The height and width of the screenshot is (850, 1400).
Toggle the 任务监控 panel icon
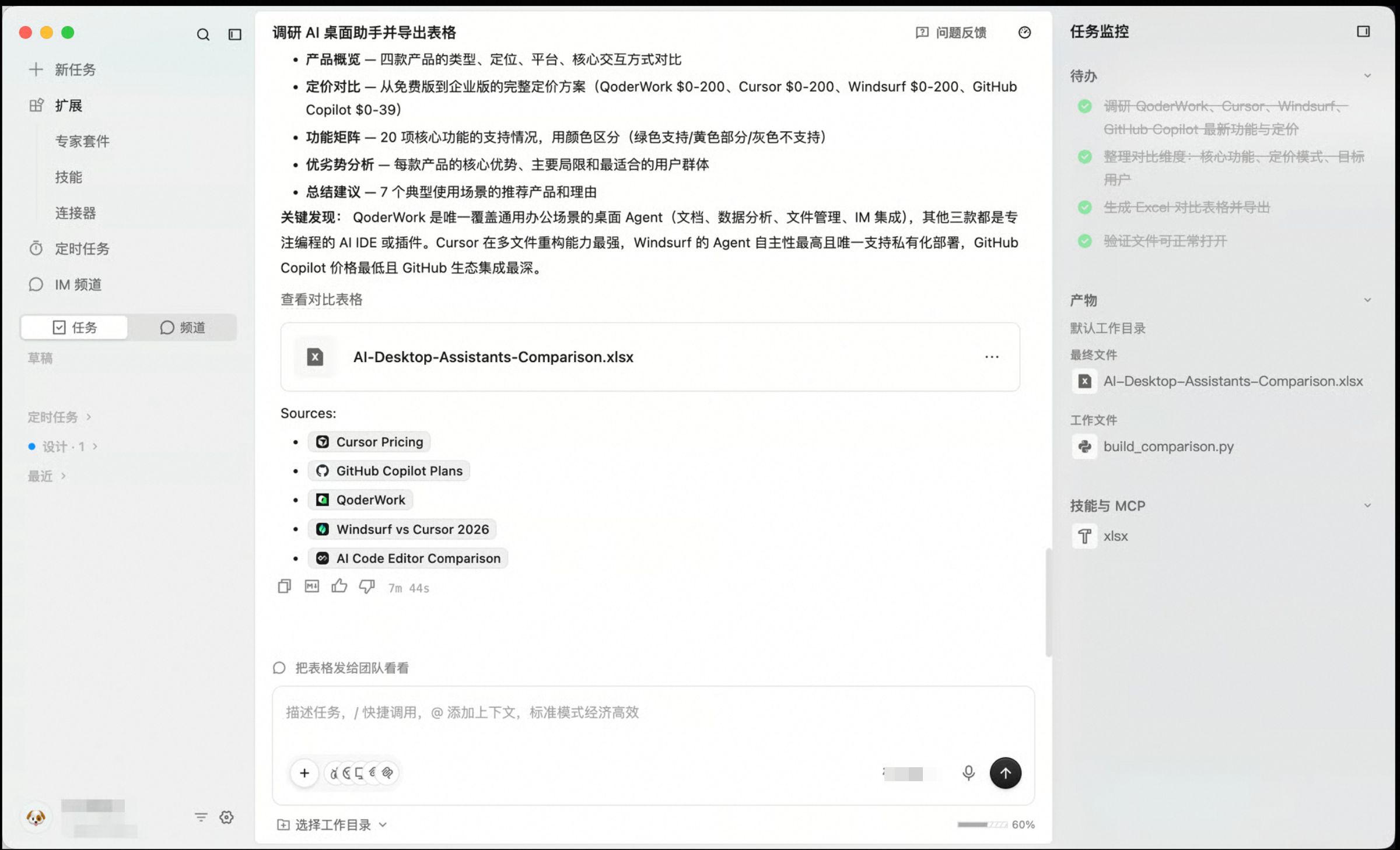1363,31
